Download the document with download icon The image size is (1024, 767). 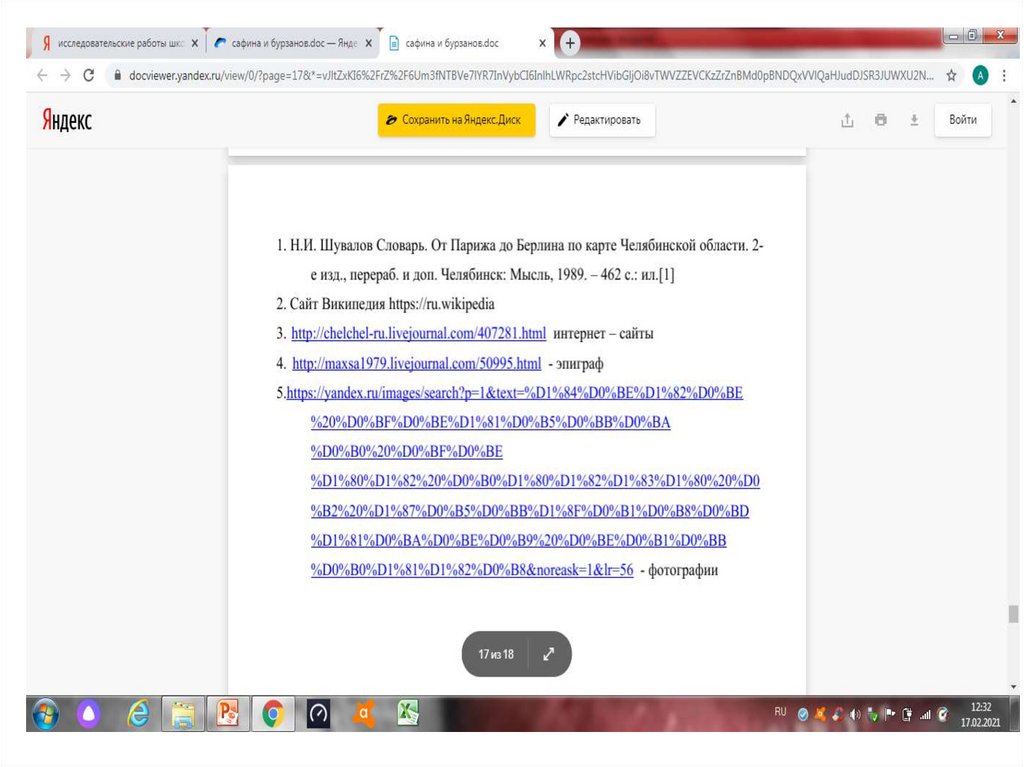(914, 120)
